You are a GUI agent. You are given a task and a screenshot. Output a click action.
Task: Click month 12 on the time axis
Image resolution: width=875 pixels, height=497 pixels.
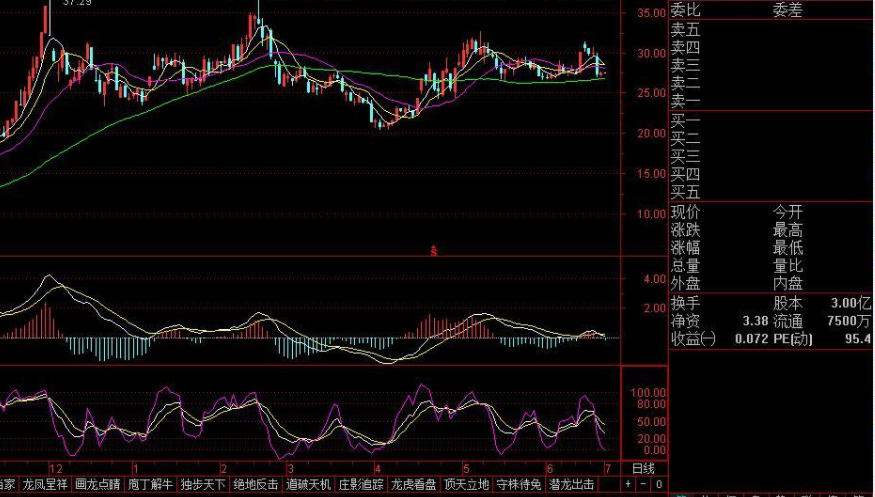pos(56,469)
